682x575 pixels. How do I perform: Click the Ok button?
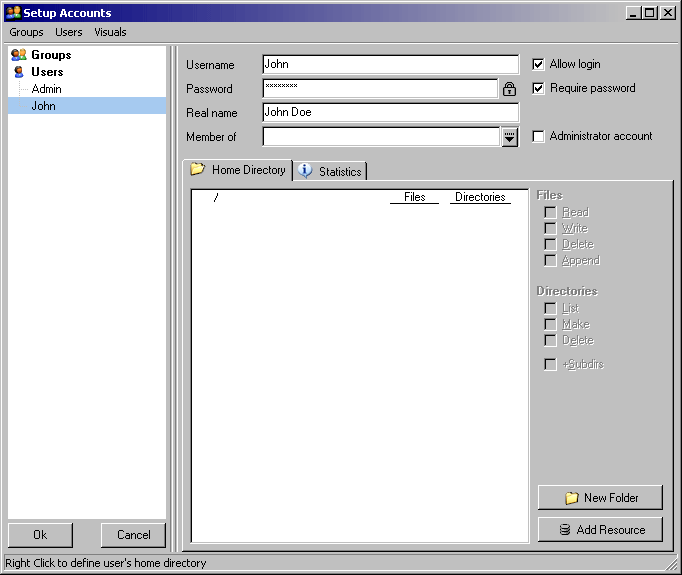40,535
